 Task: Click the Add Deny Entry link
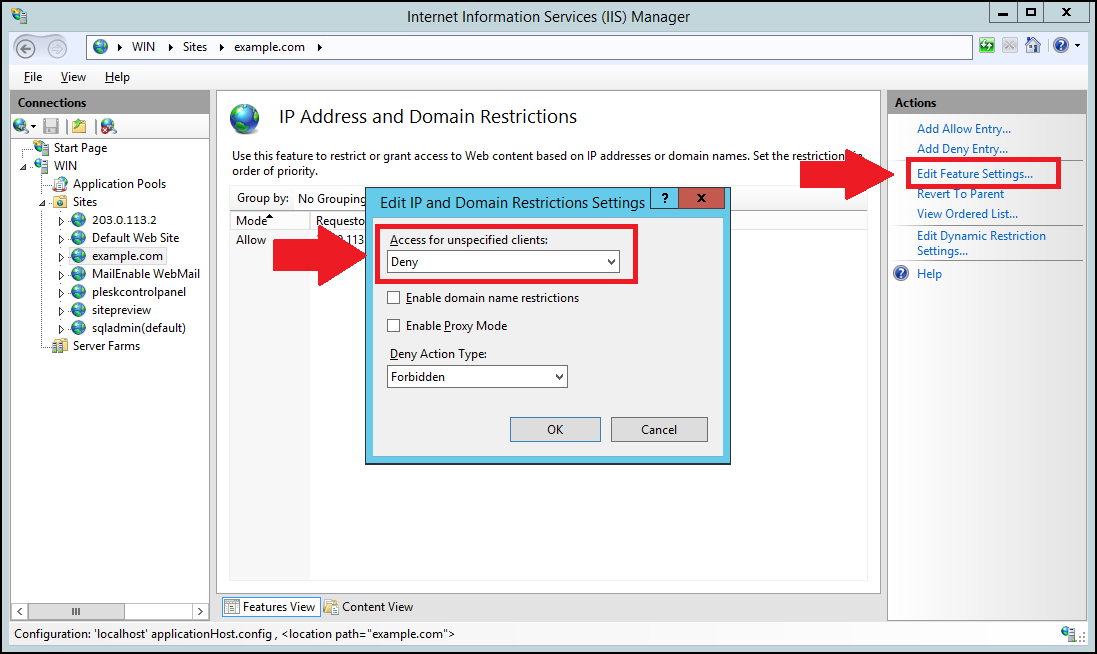(961, 149)
